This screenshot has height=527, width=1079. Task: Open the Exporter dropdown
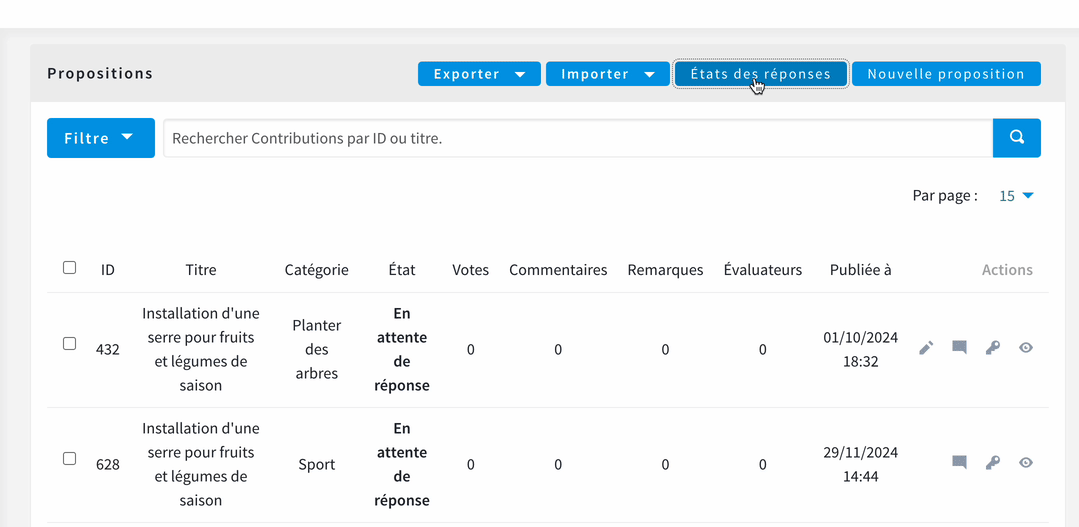(x=479, y=74)
